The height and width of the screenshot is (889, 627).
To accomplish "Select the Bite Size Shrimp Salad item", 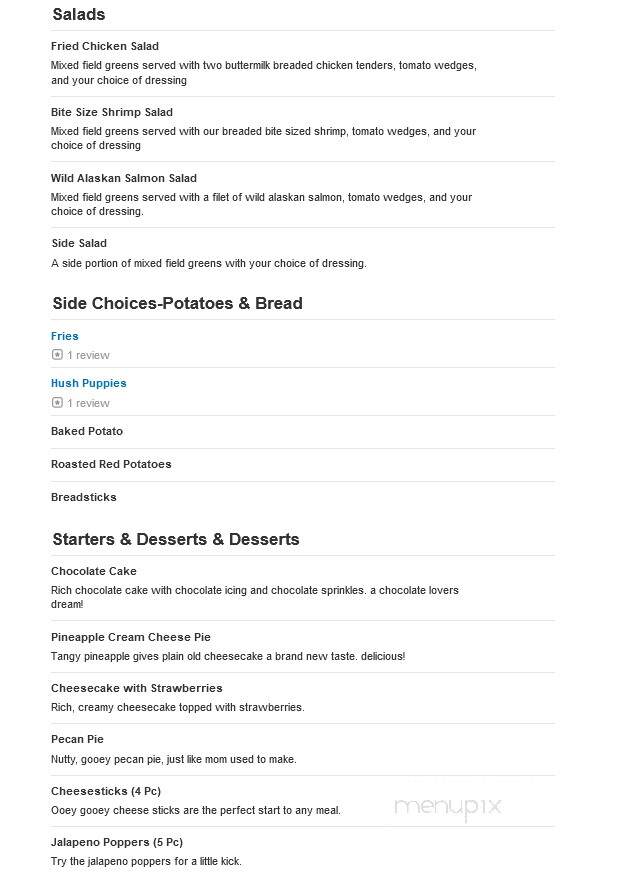I will 112,112.
